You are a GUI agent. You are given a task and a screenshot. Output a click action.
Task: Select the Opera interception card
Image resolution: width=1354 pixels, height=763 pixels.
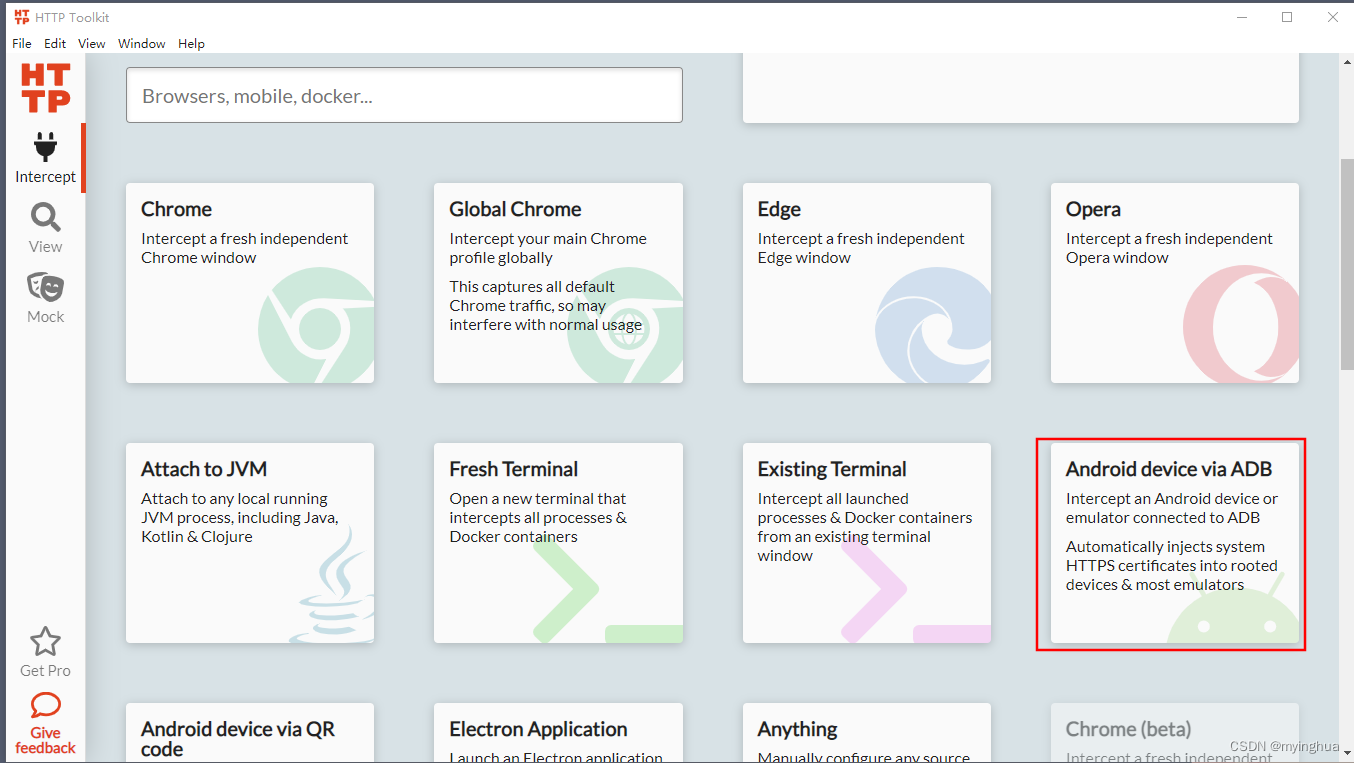1175,283
